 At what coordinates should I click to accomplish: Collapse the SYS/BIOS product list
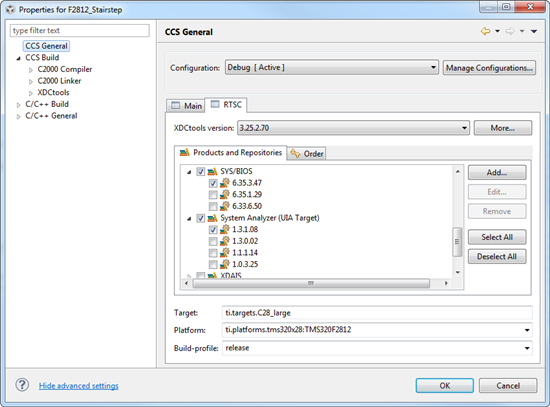(x=189, y=172)
